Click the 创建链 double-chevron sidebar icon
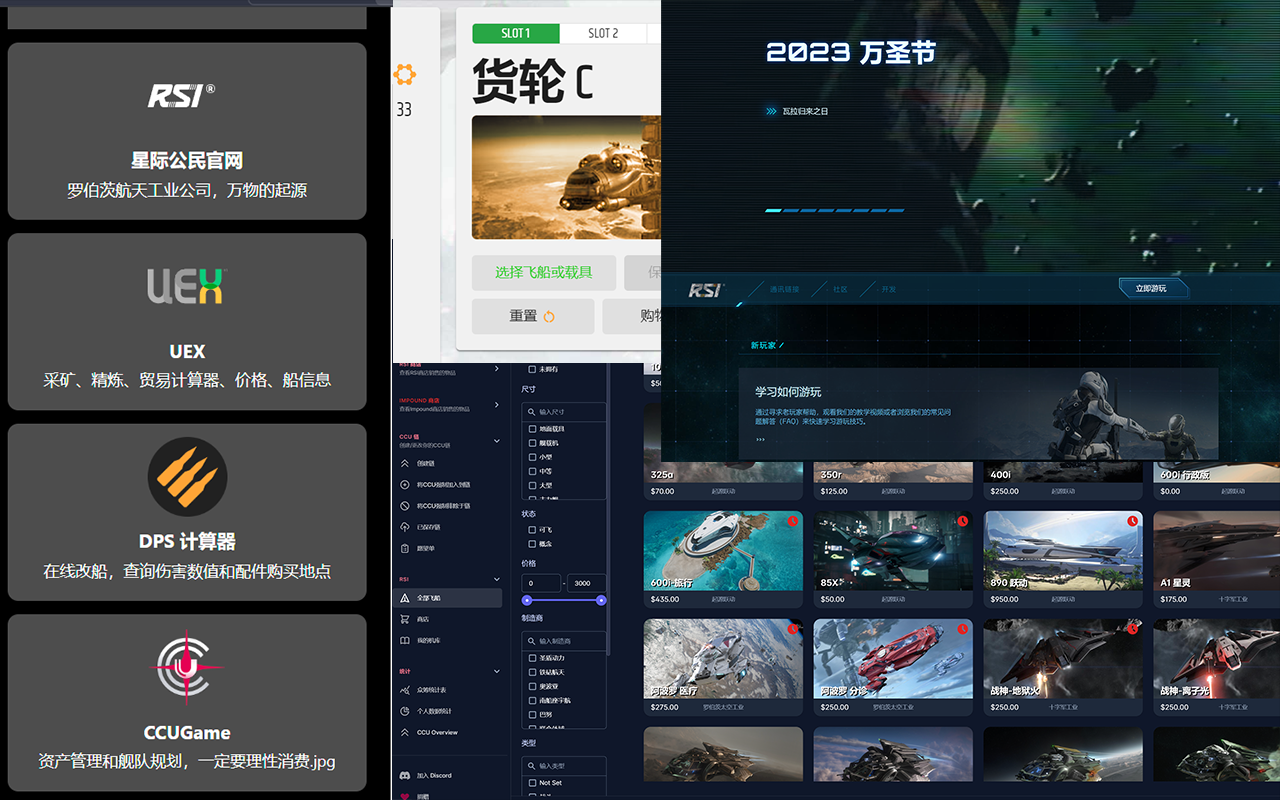The width and height of the screenshot is (1280, 800). point(405,463)
